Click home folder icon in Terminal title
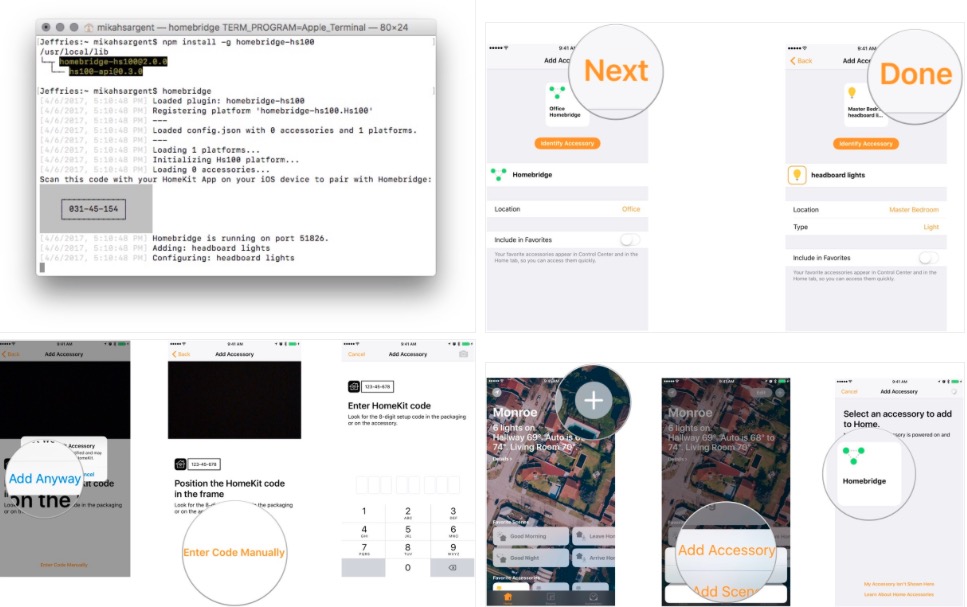Viewport: 967px width, 607px height. [x=89, y=27]
